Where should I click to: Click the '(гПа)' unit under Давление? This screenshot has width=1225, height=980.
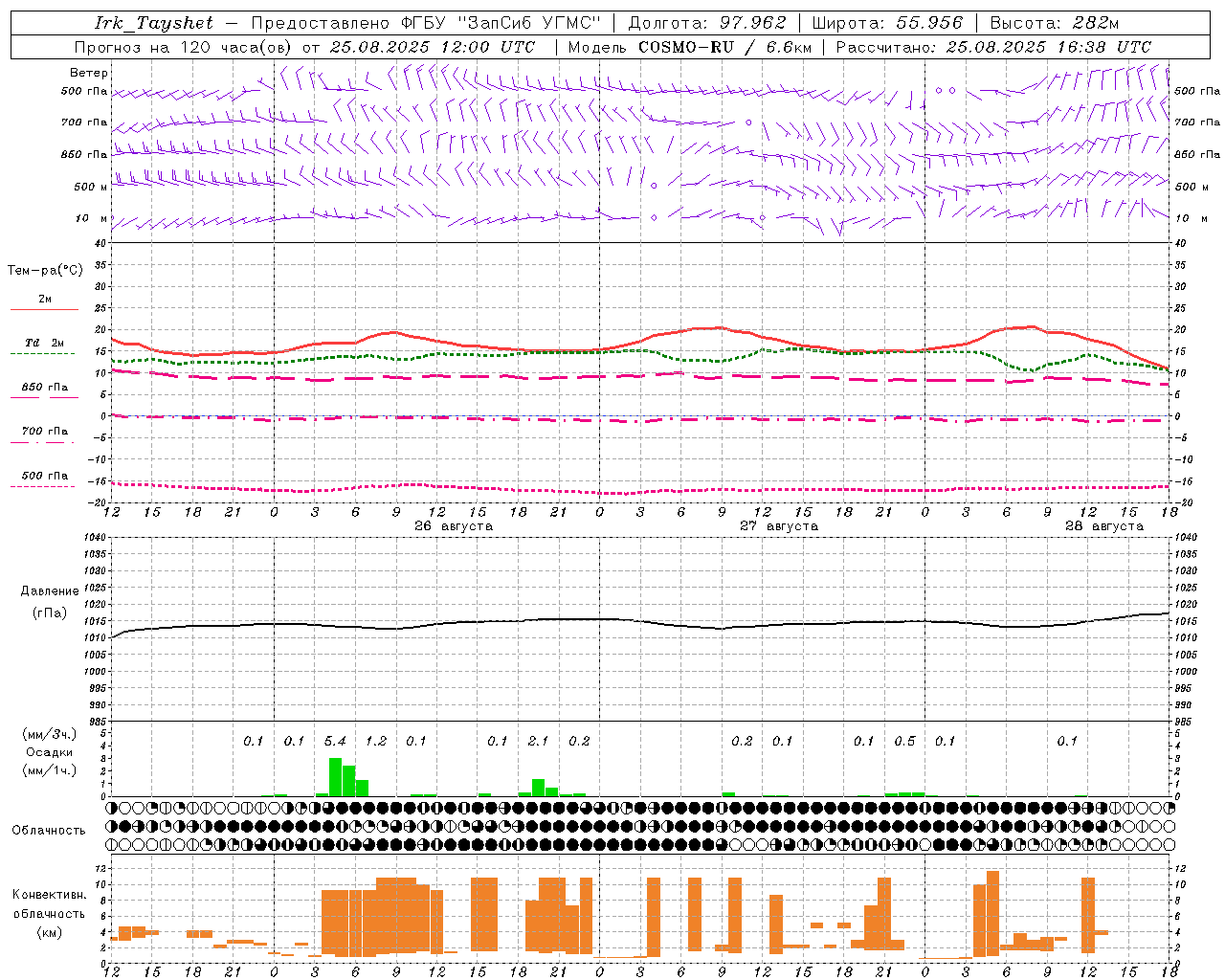pos(50,613)
